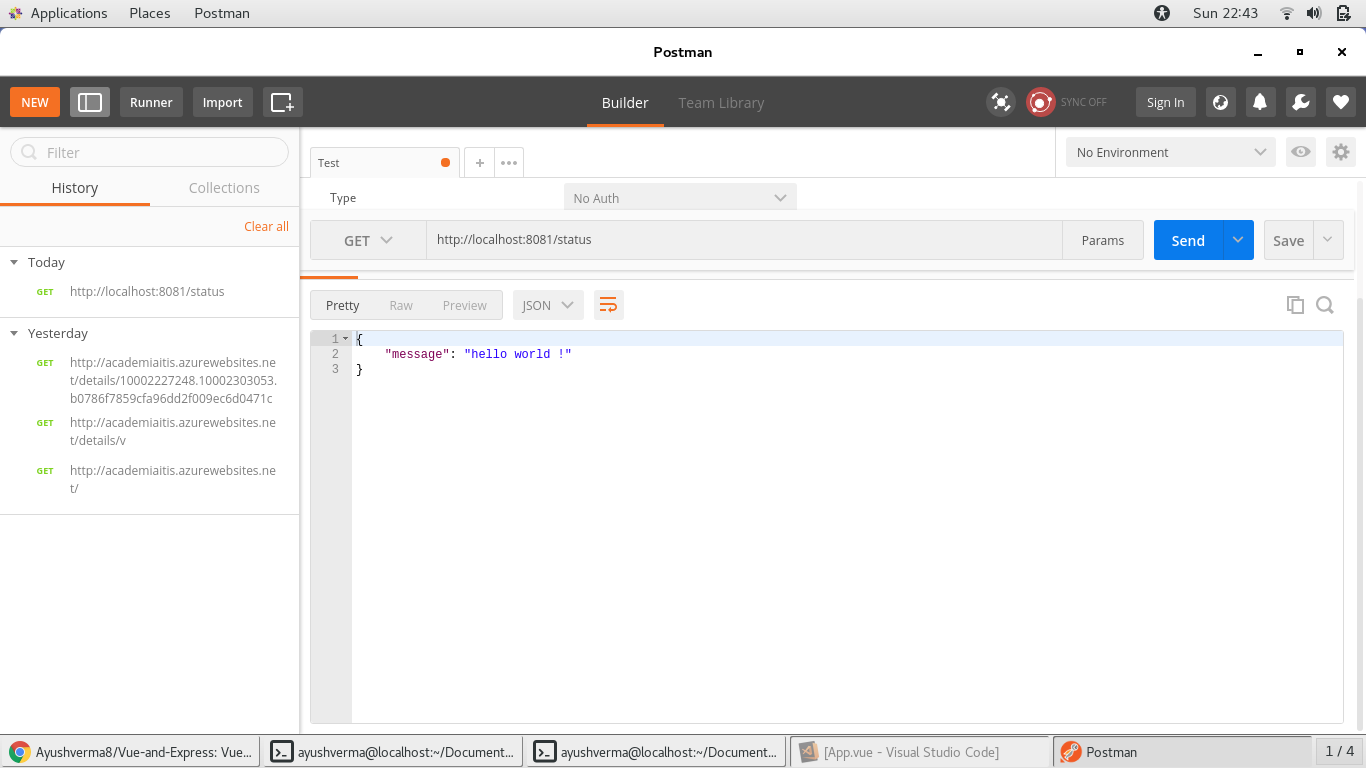
Task: Open the notifications bell
Action: (1260, 102)
